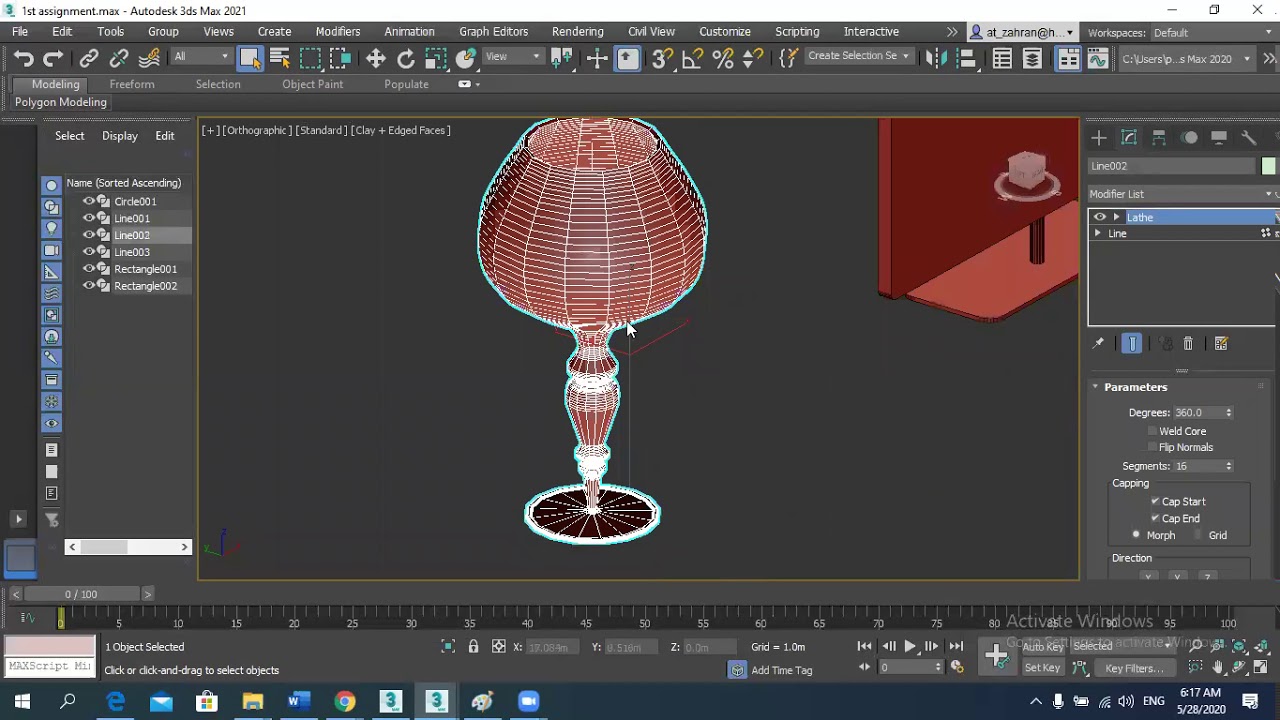Viewport: 1280px width, 720px height.
Task: Open the Create command panel tab
Action: point(1099,138)
